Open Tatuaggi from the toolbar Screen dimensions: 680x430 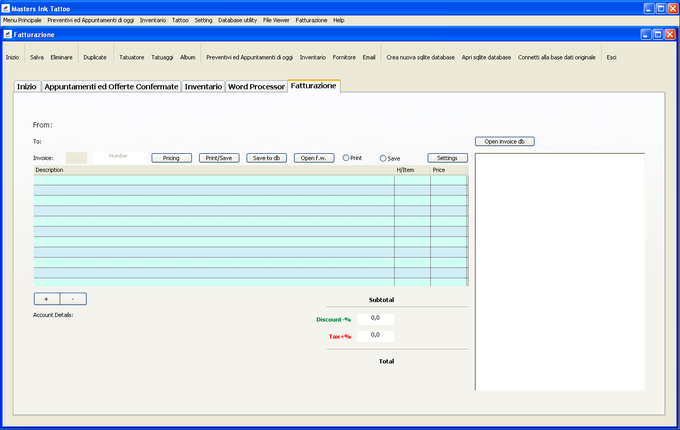point(162,57)
